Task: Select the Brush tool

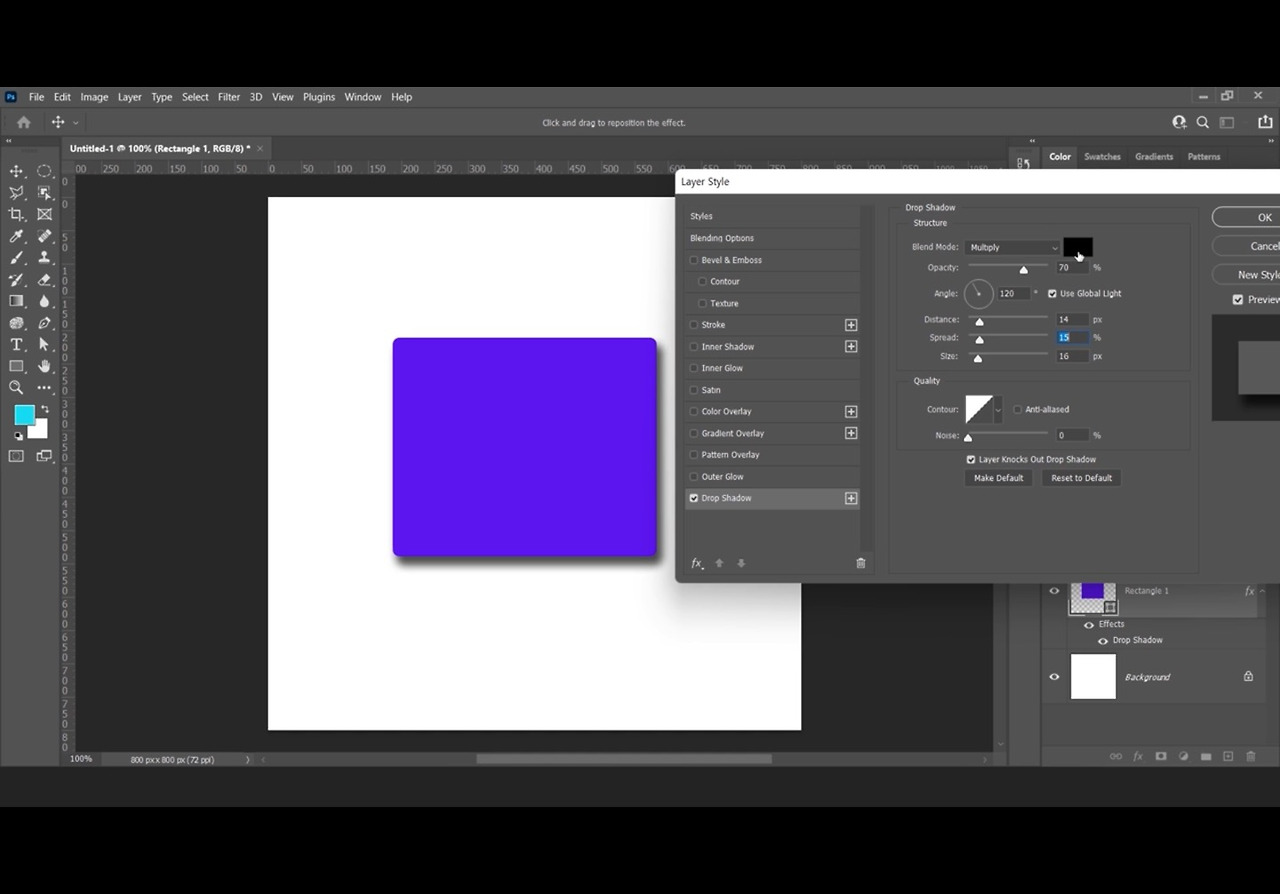Action: [16, 258]
